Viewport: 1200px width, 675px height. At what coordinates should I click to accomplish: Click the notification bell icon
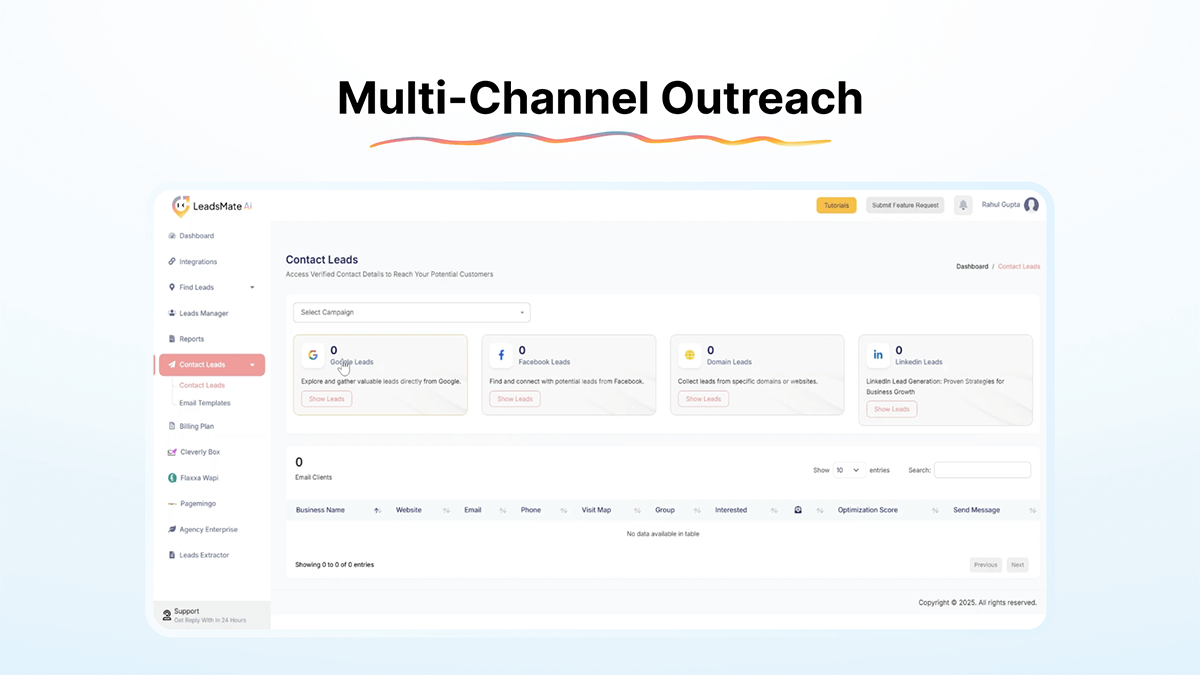pyautogui.click(x=963, y=205)
